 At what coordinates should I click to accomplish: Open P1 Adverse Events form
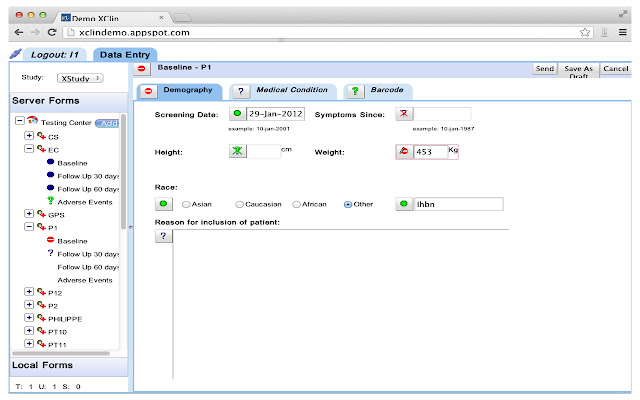(x=85, y=280)
